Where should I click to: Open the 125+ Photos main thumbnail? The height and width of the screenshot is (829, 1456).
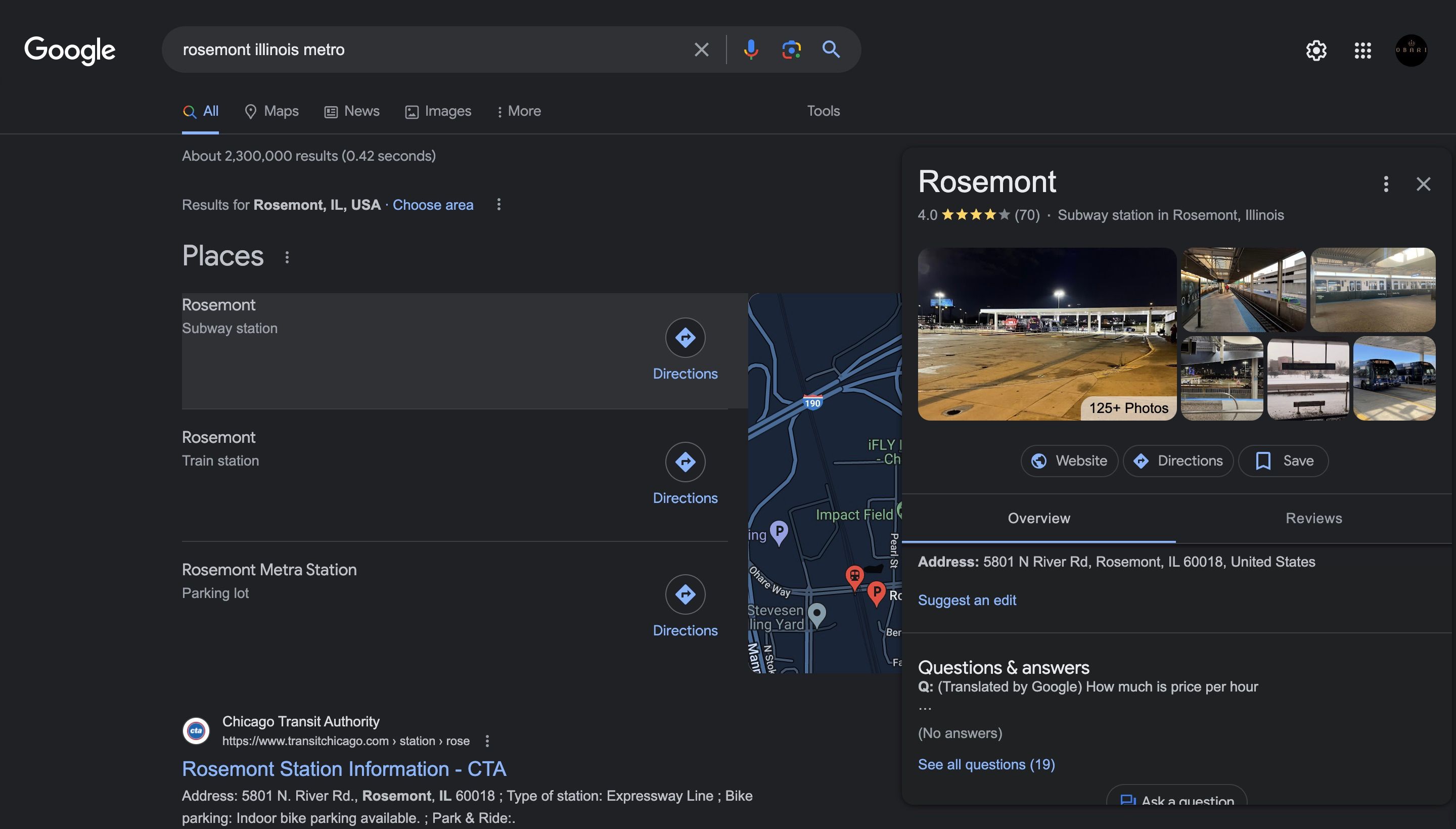(x=1046, y=334)
